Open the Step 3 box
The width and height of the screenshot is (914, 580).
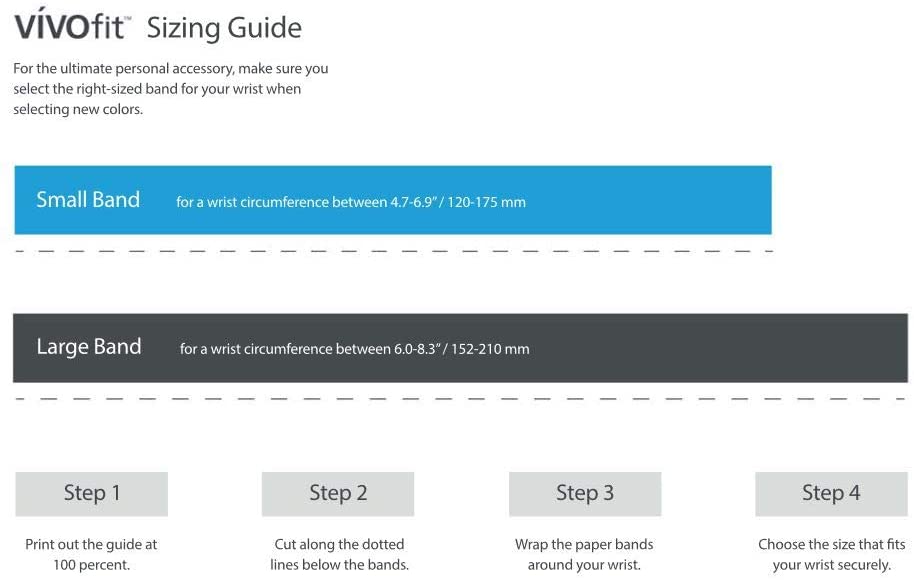coord(585,493)
